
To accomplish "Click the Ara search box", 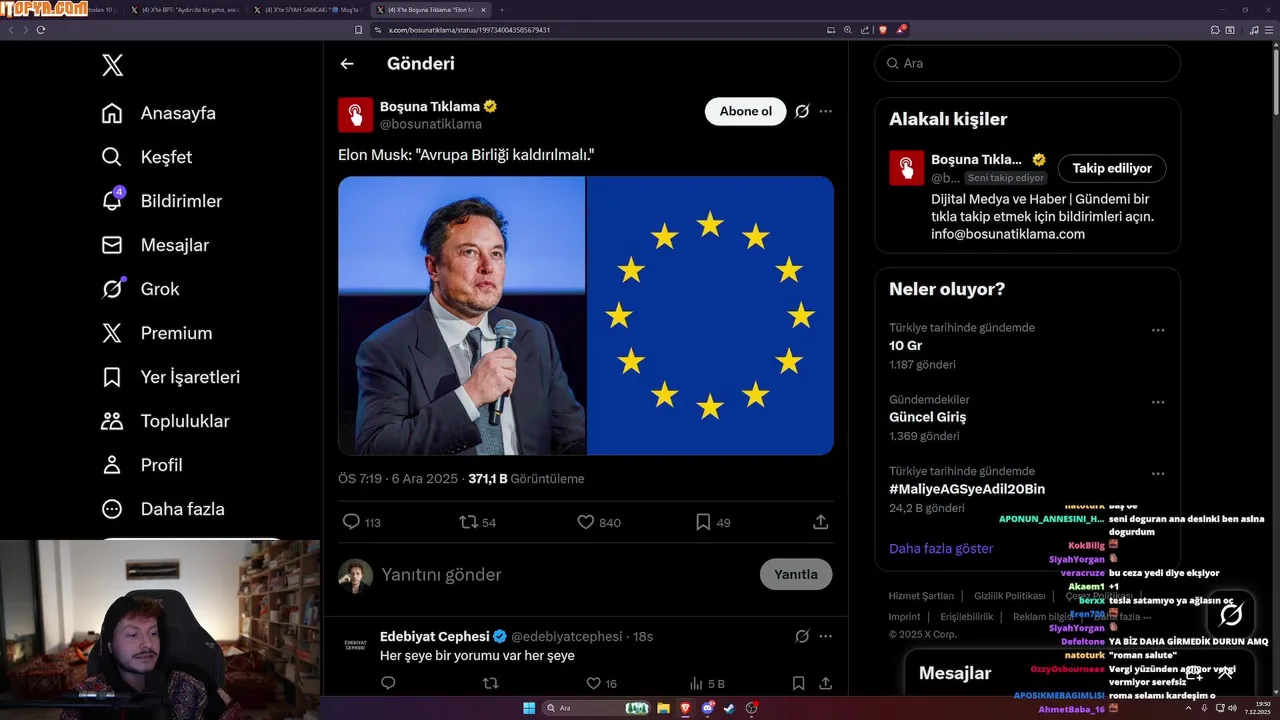I will pyautogui.click(x=1027, y=63).
